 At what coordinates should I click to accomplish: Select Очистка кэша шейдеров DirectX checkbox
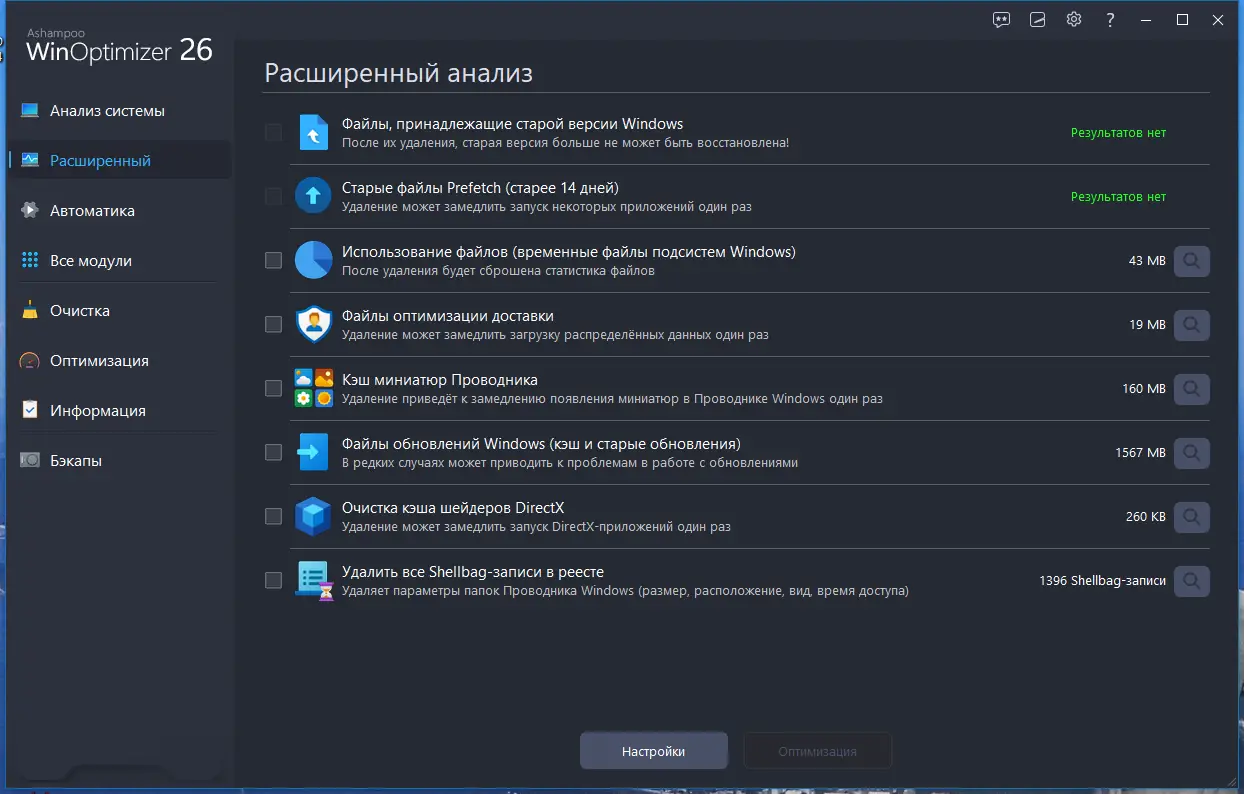pyautogui.click(x=273, y=516)
